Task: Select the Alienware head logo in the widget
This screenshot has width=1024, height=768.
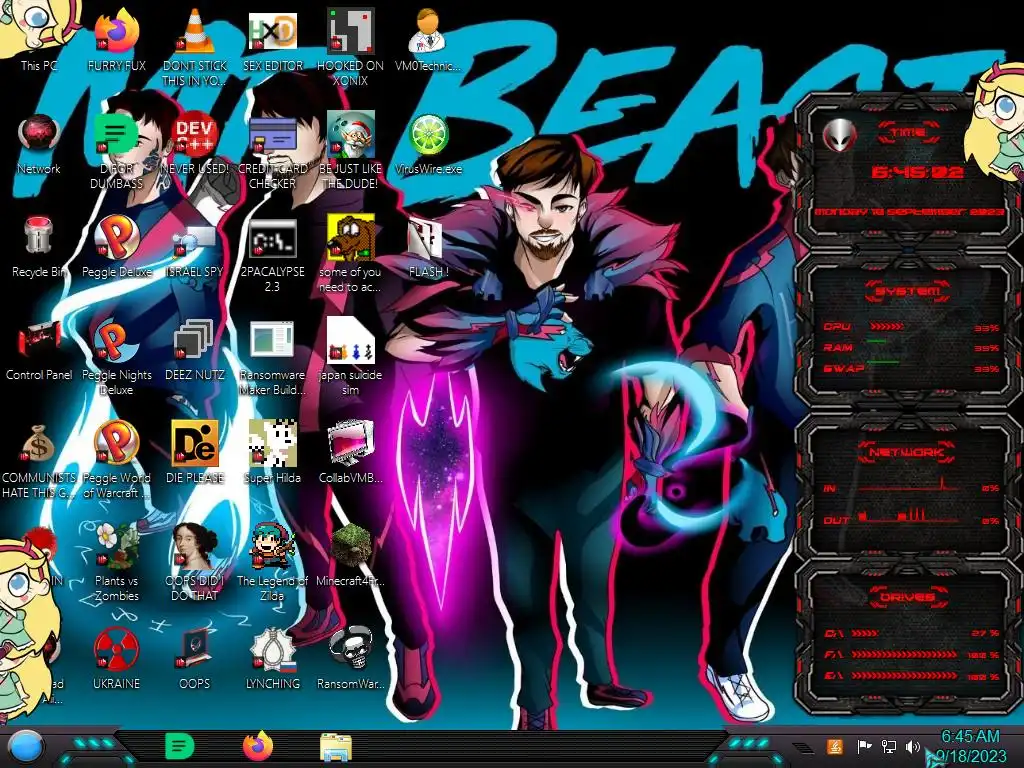Action: point(840,135)
